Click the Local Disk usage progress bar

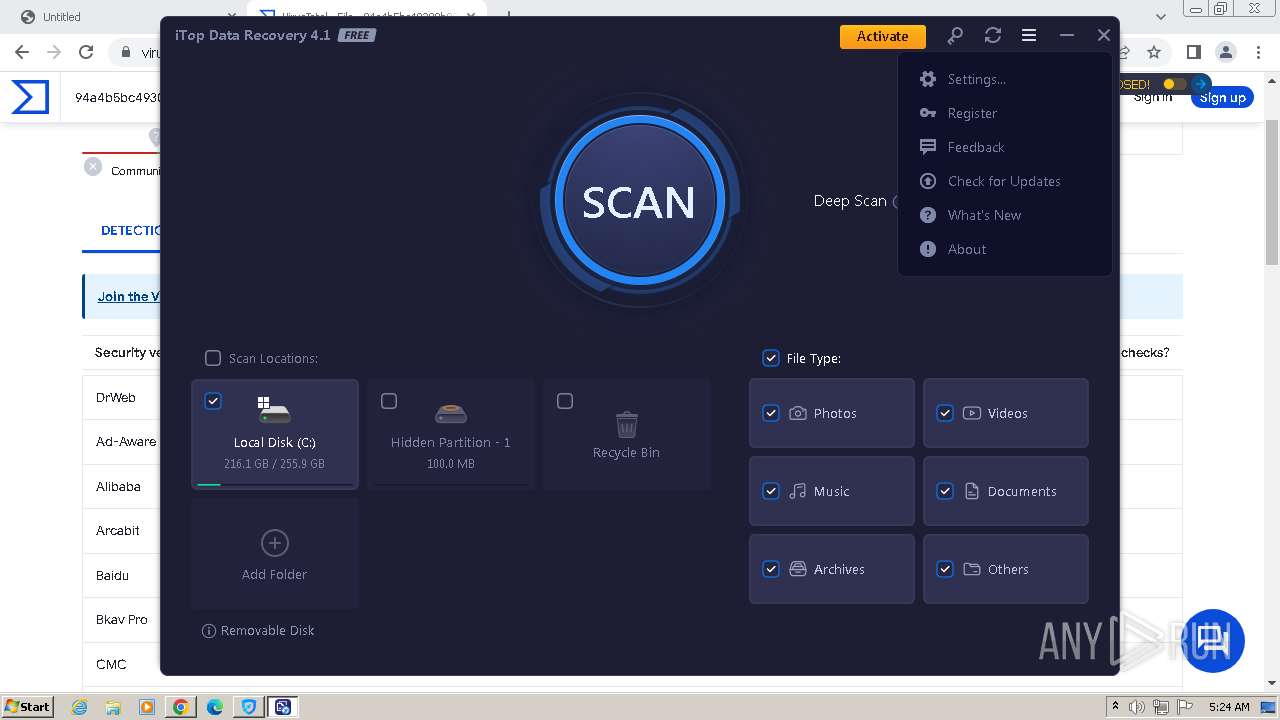coord(275,484)
